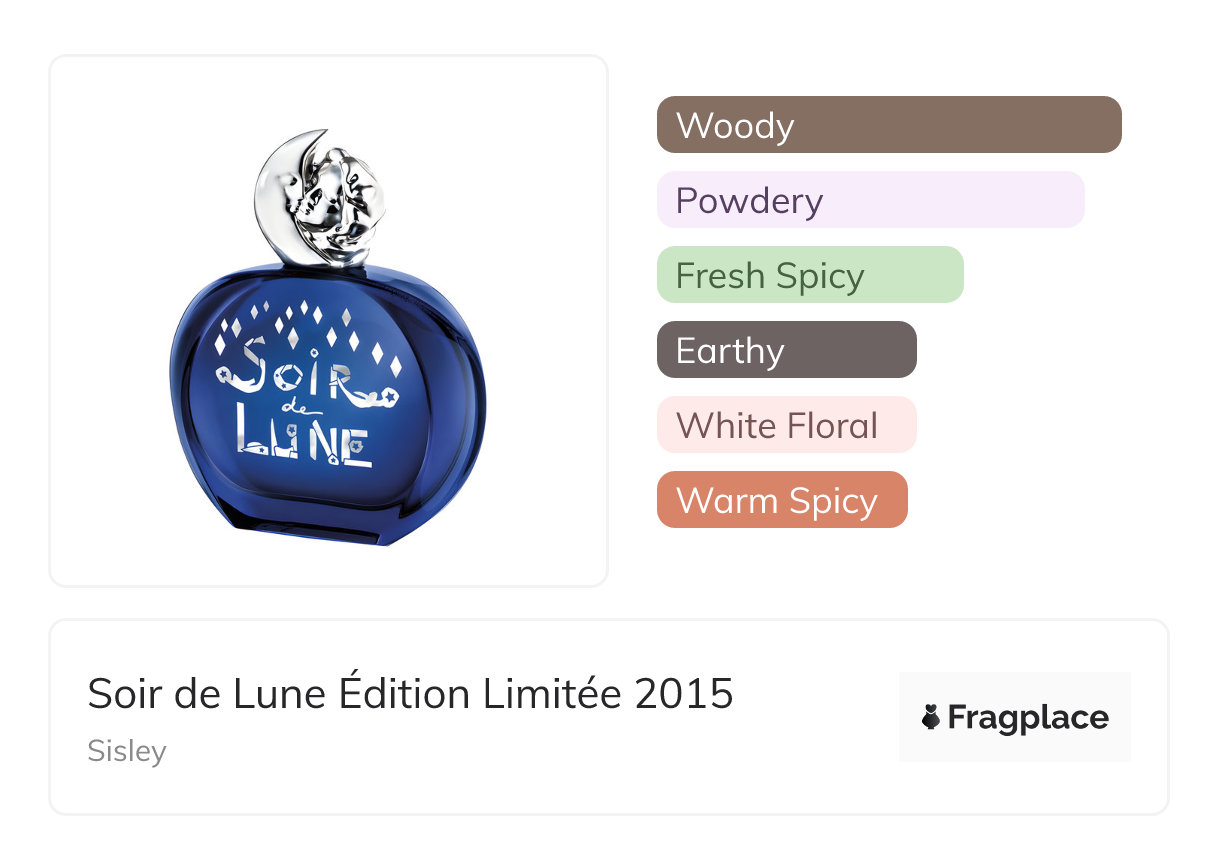The image size is (1218, 864).
Task: Click the "Woody" label text
Action: pos(735,126)
